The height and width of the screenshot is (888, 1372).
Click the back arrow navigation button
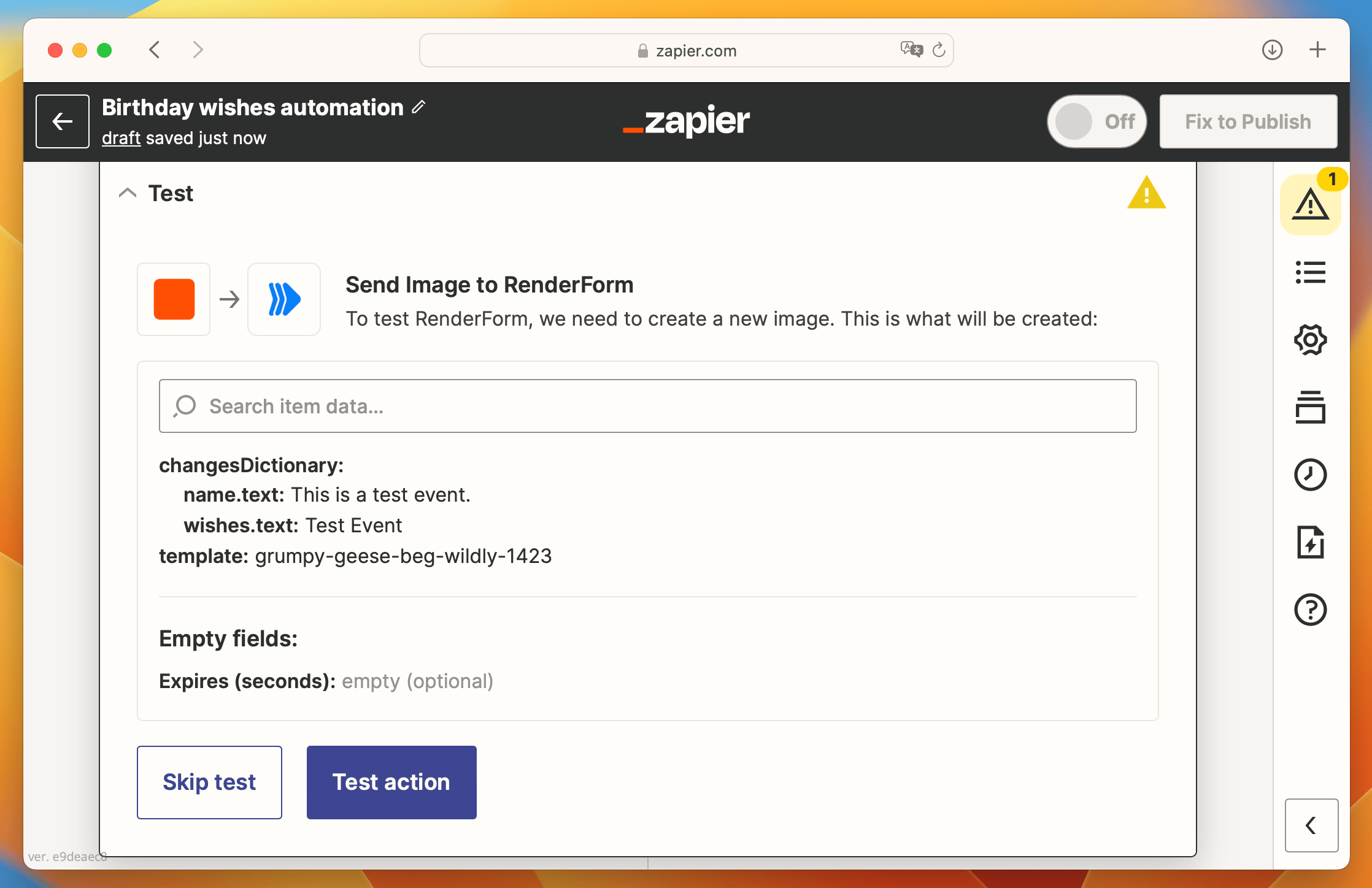click(62, 122)
